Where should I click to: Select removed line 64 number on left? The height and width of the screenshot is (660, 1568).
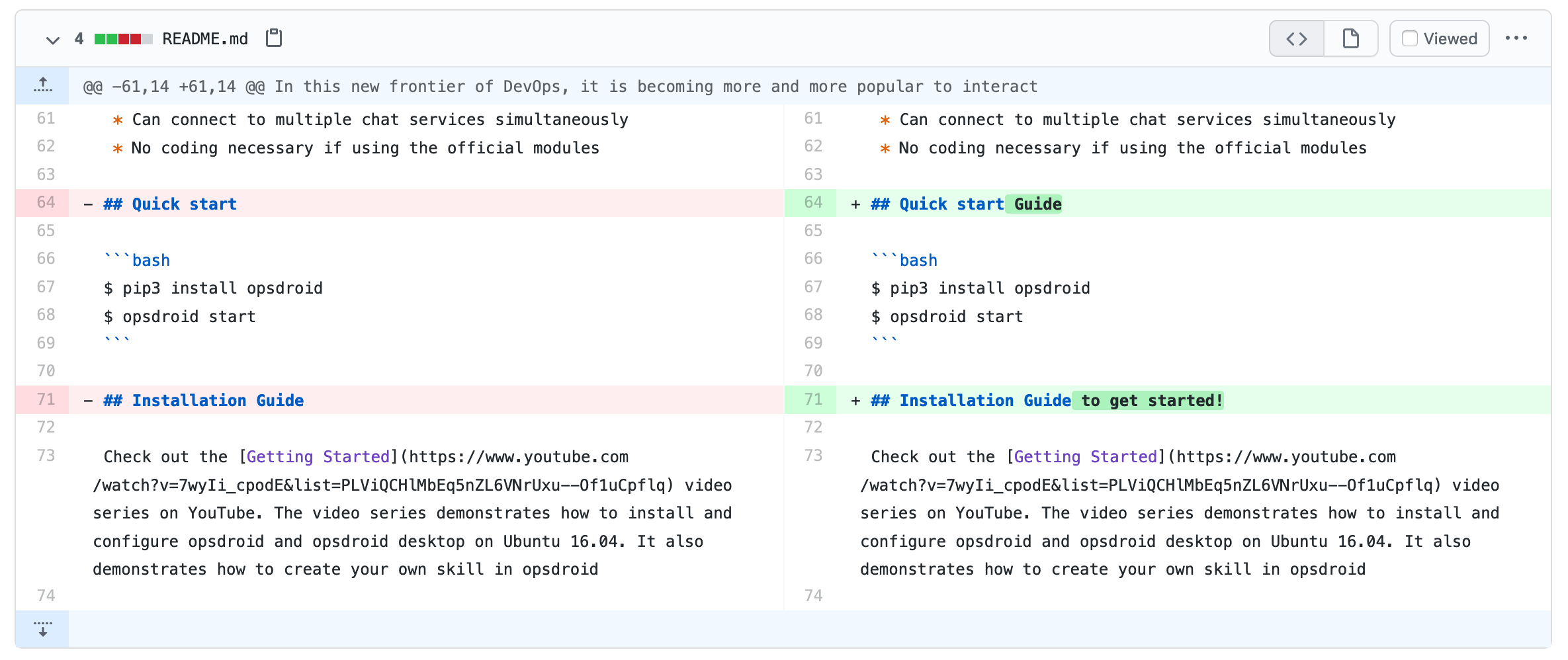pyautogui.click(x=45, y=203)
